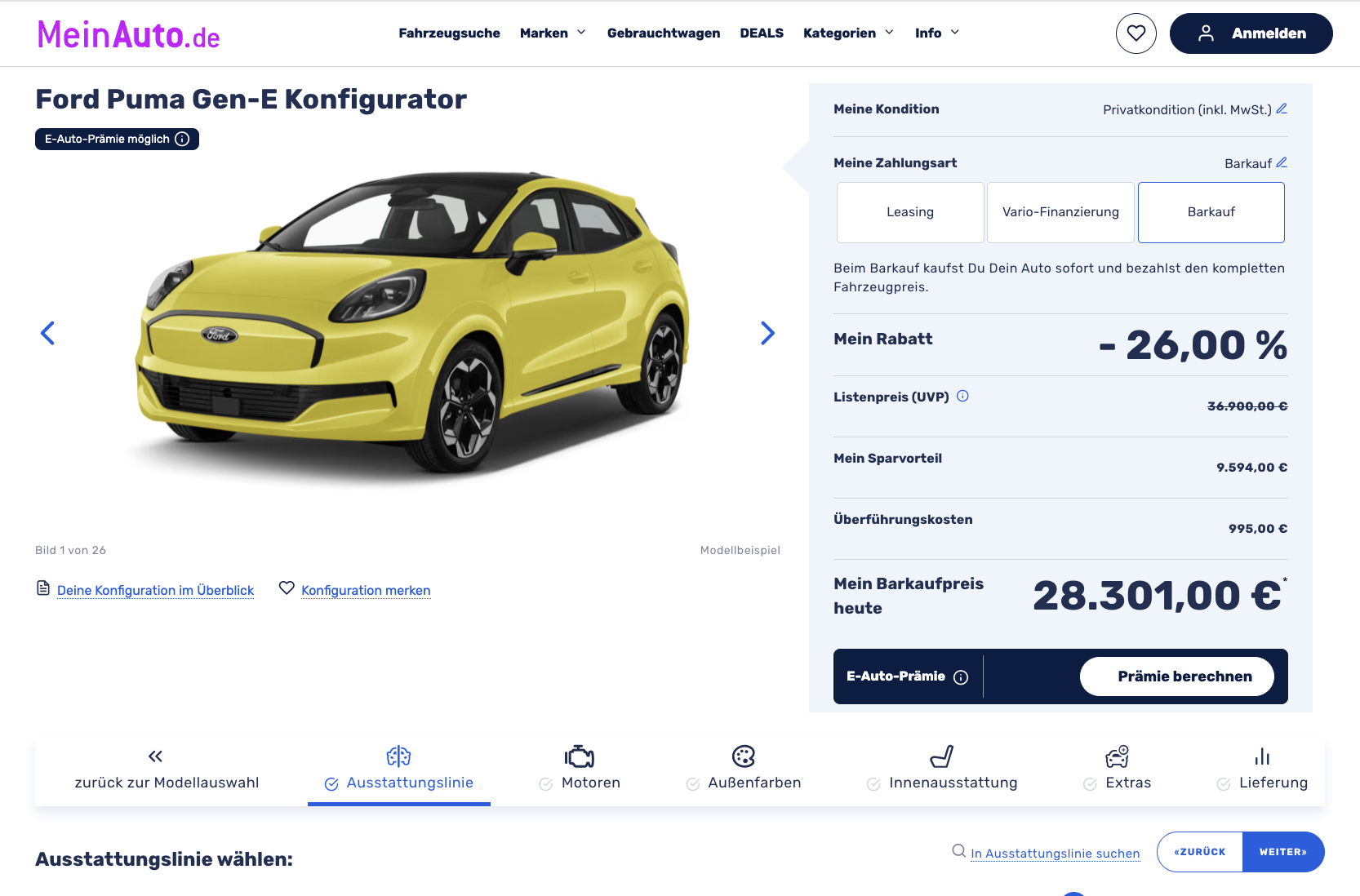Screen dimensions: 1360x896
Task: Show next car image with right arrow
Action: click(x=767, y=333)
